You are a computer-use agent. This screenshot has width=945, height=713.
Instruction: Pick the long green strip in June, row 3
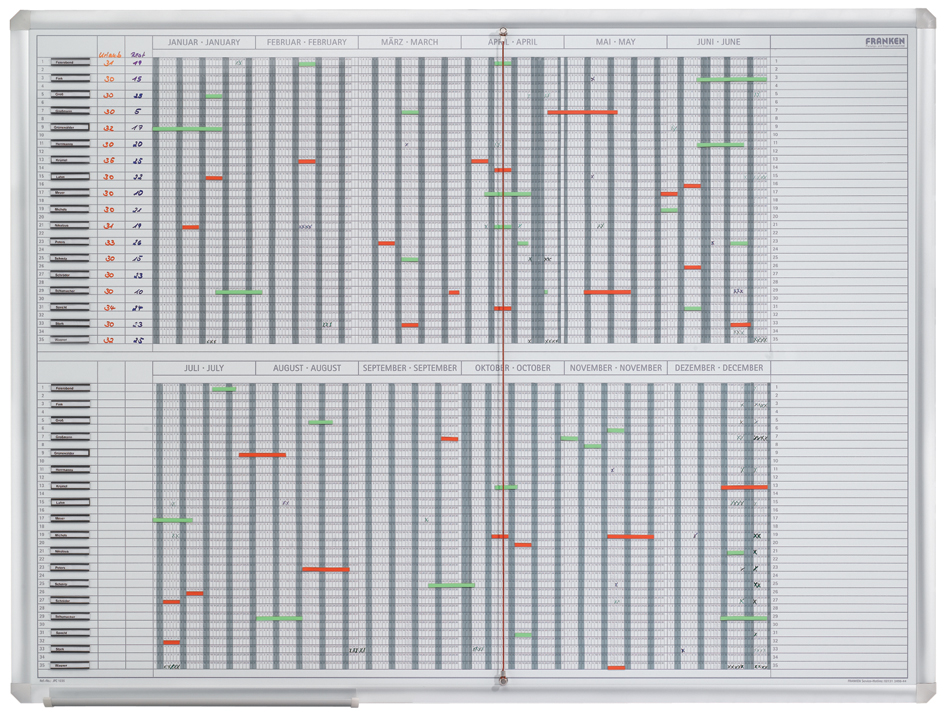coord(732,79)
